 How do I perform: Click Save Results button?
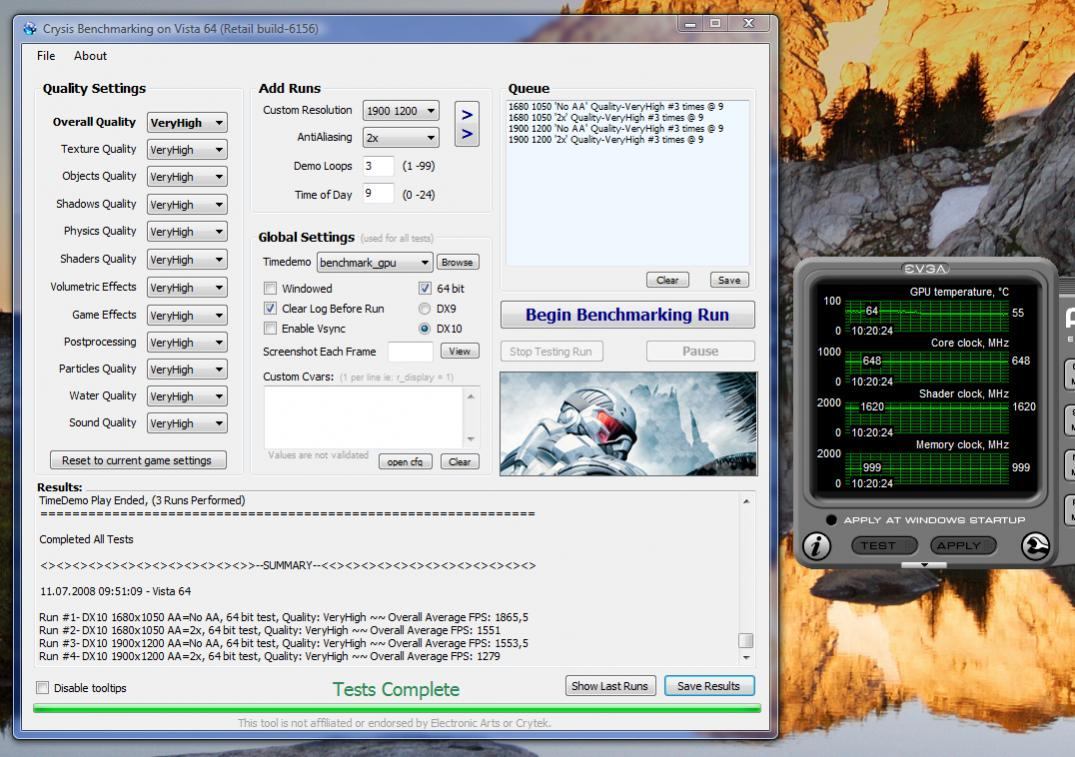pos(709,686)
